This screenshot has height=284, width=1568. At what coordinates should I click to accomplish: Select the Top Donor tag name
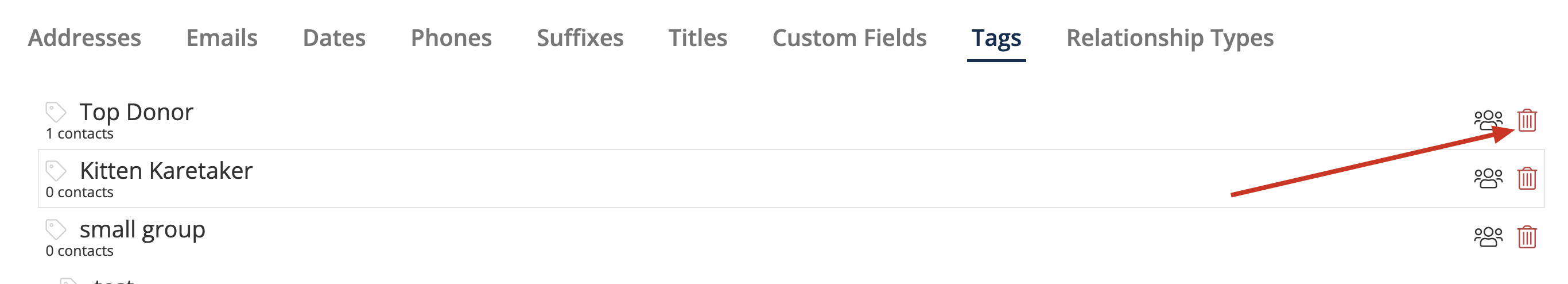137,112
